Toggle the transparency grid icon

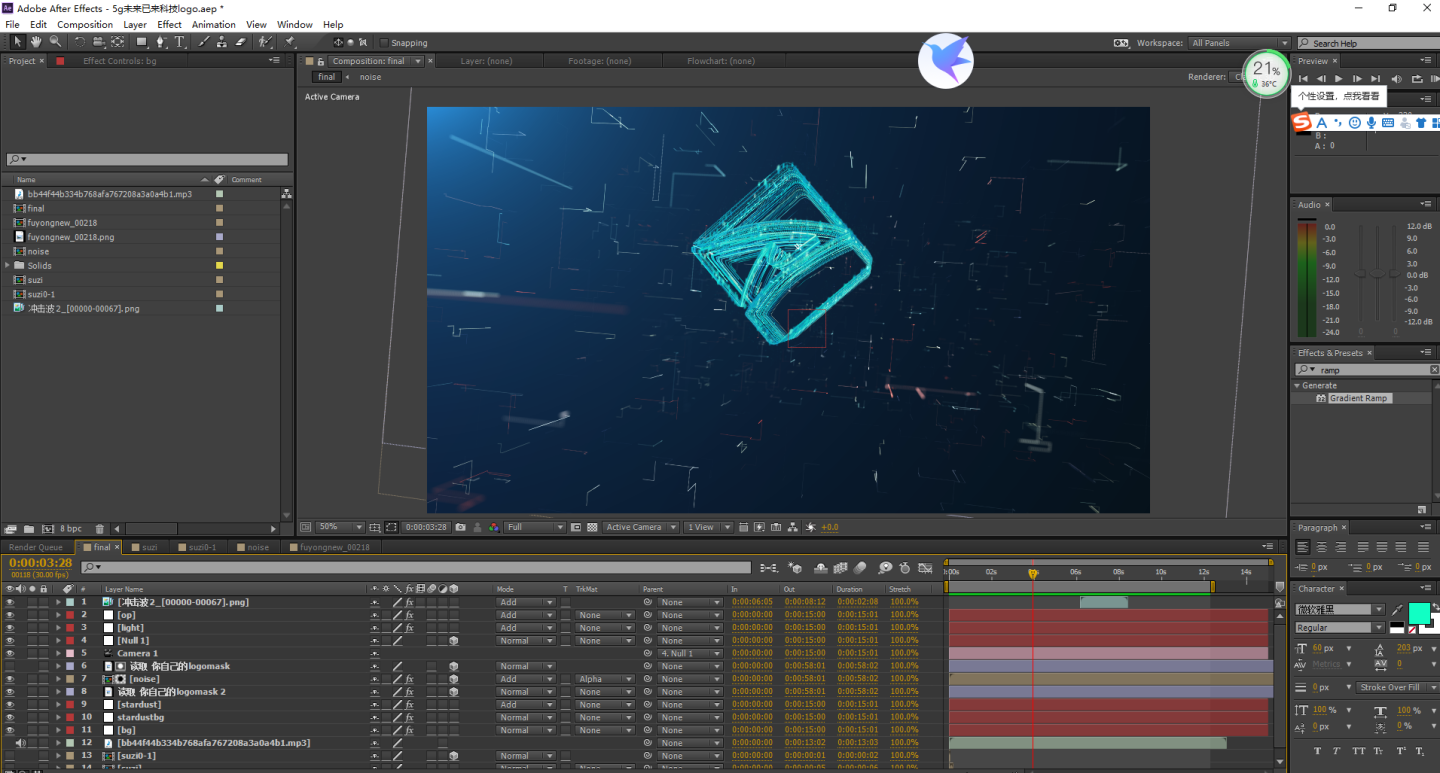pyautogui.click(x=592, y=527)
